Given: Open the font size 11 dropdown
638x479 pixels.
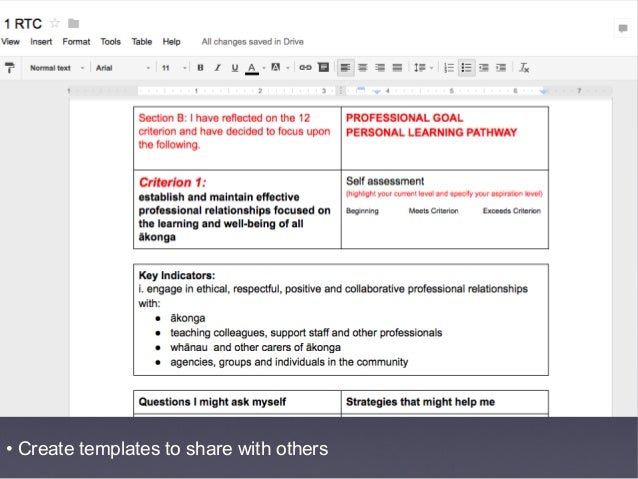Looking at the screenshot, I should pos(174,68).
